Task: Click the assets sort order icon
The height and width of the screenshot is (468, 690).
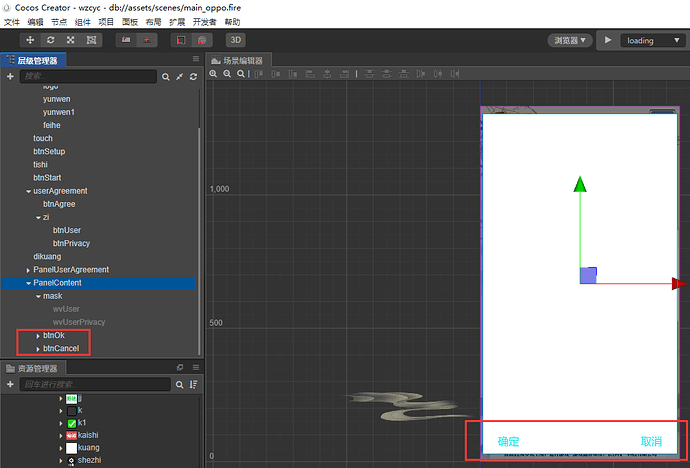Action: (x=193, y=384)
